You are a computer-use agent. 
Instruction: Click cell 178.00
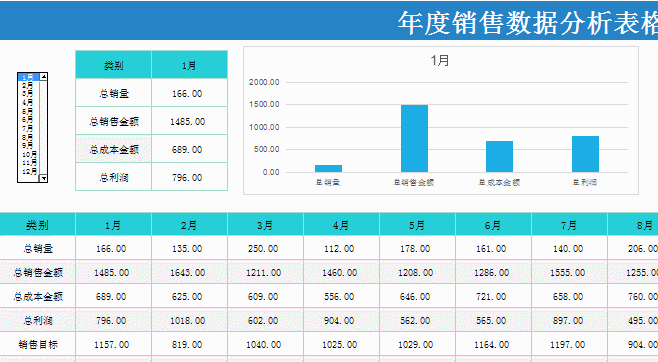pyautogui.click(x=417, y=248)
